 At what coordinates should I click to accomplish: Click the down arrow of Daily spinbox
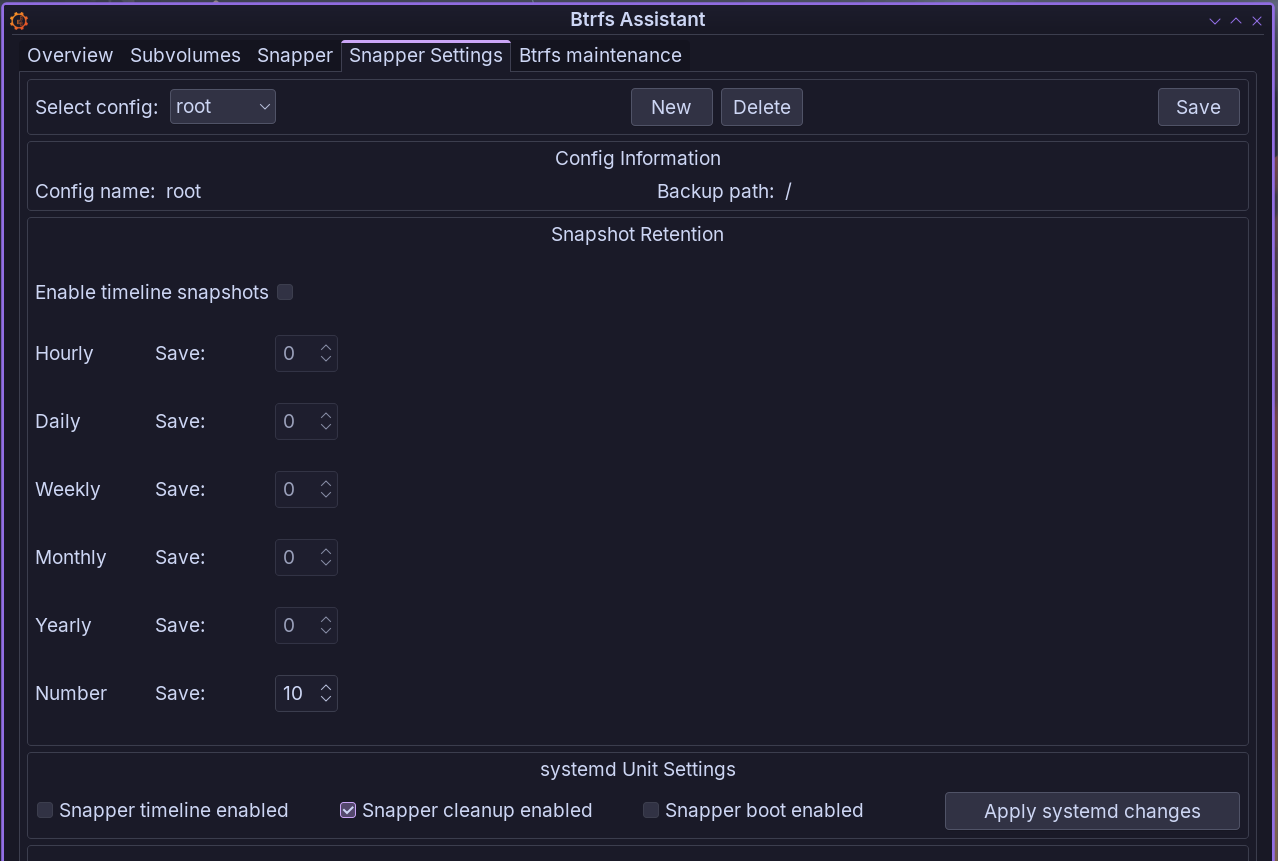pos(326,427)
